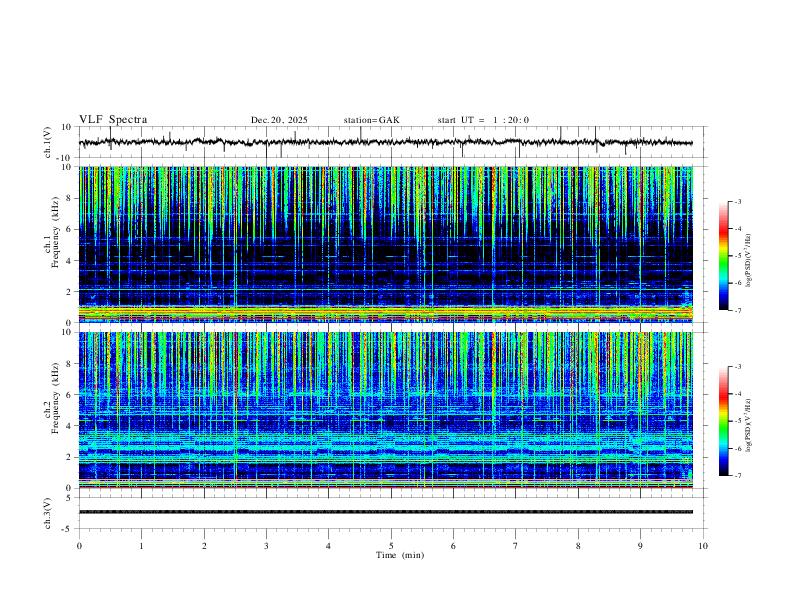This screenshot has width=792, height=612.
Task: Click the '9' tick label on time axis
Action: (x=640, y=546)
